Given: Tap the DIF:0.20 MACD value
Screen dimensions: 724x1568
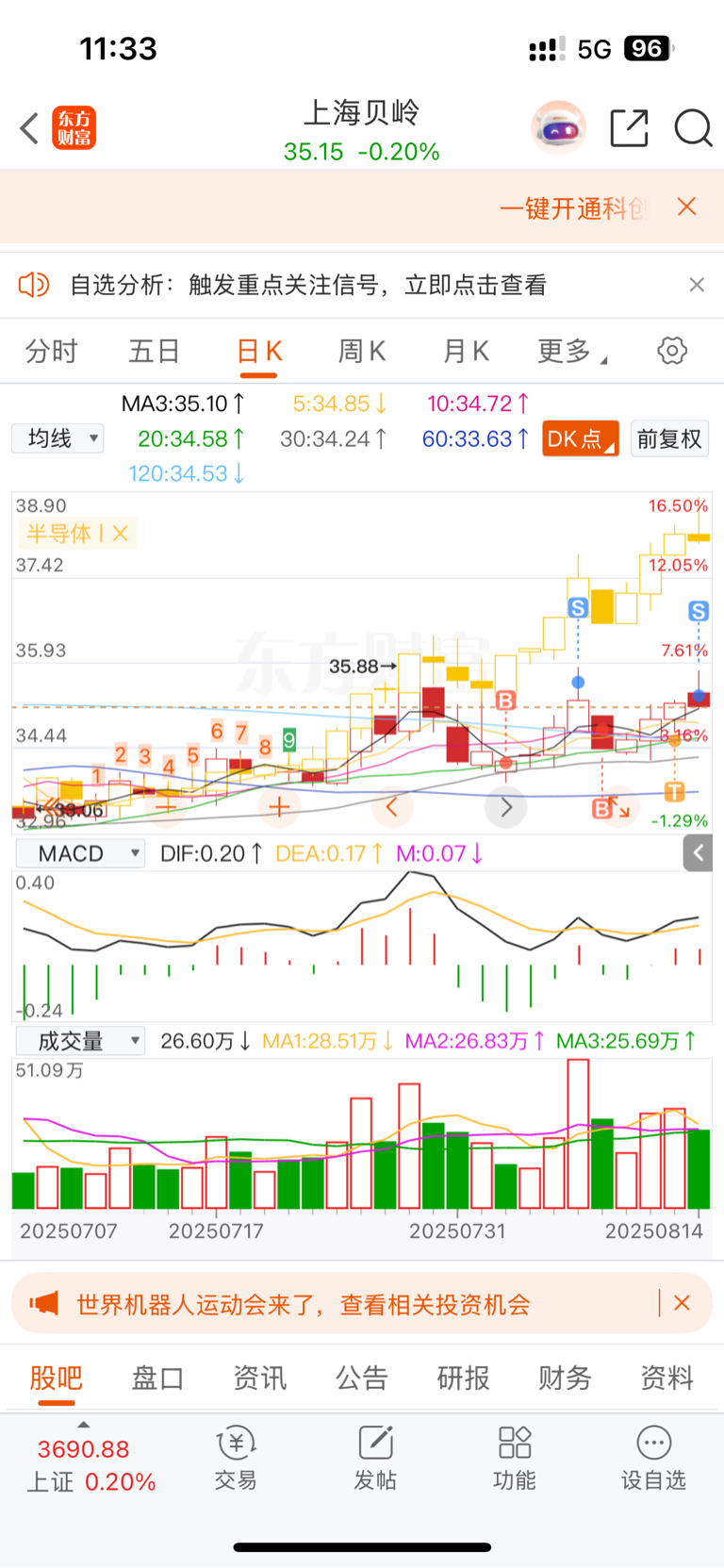Looking at the screenshot, I should tap(211, 853).
